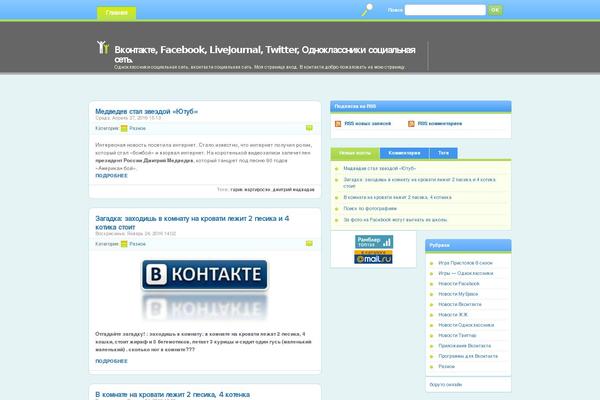Click the search magnifier icon
The height and width of the screenshot is (400, 600).
click(368, 10)
